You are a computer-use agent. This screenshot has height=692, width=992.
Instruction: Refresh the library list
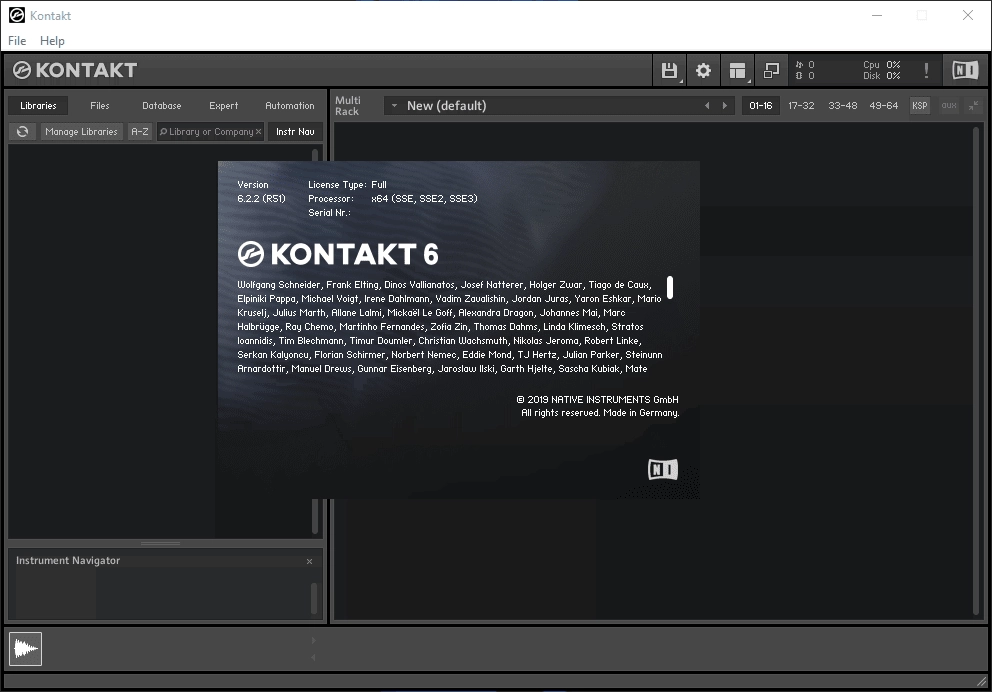click(x=22, y=132)
